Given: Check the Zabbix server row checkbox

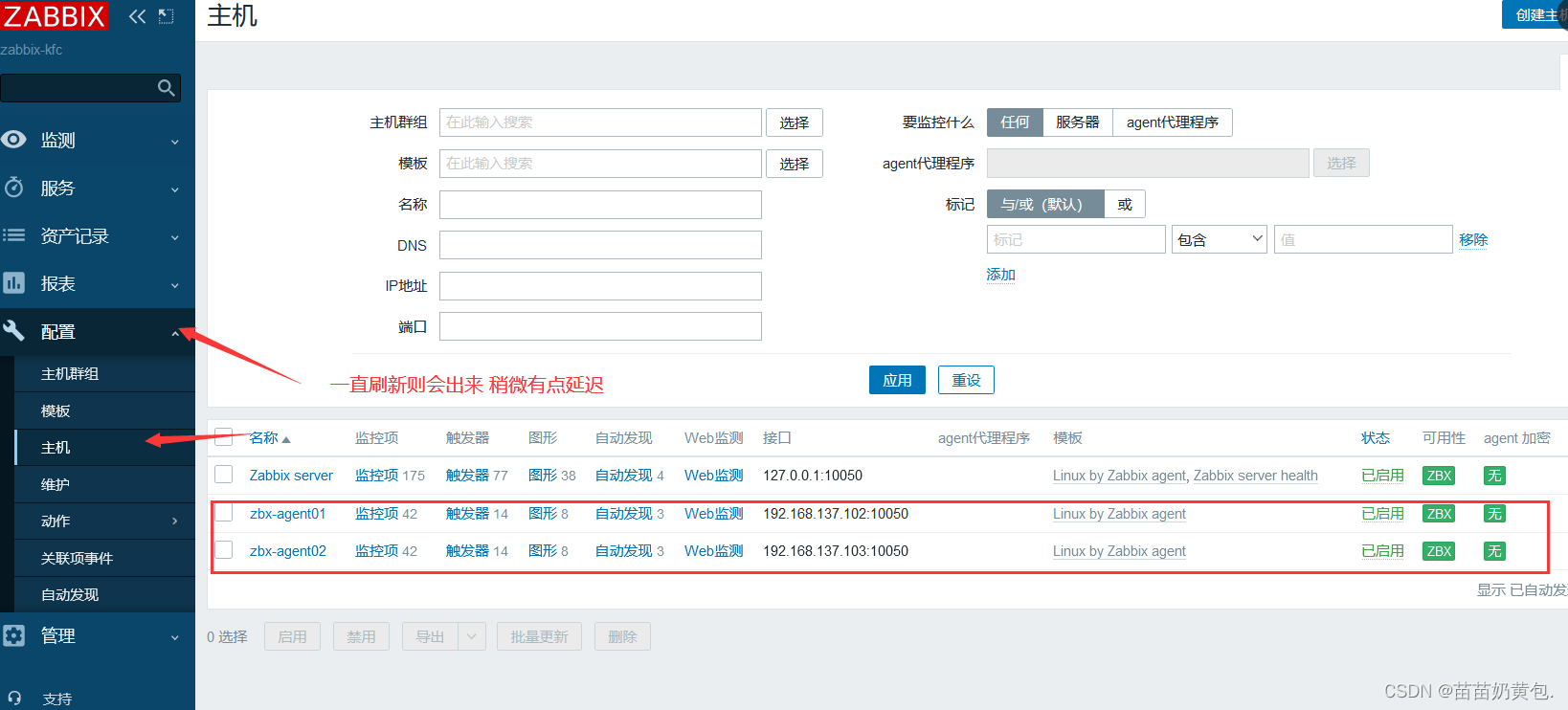Looking at the screenshot, I should (224, 475).
